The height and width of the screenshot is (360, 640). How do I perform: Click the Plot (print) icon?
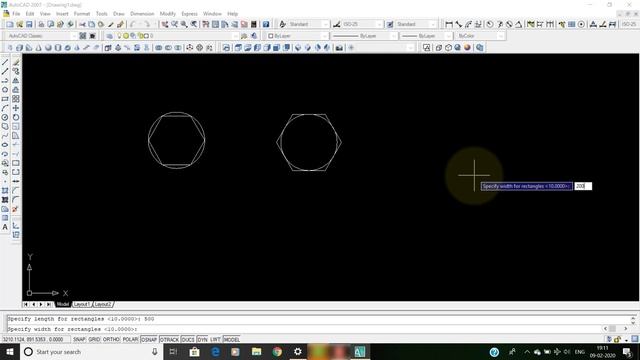point(41,24)
